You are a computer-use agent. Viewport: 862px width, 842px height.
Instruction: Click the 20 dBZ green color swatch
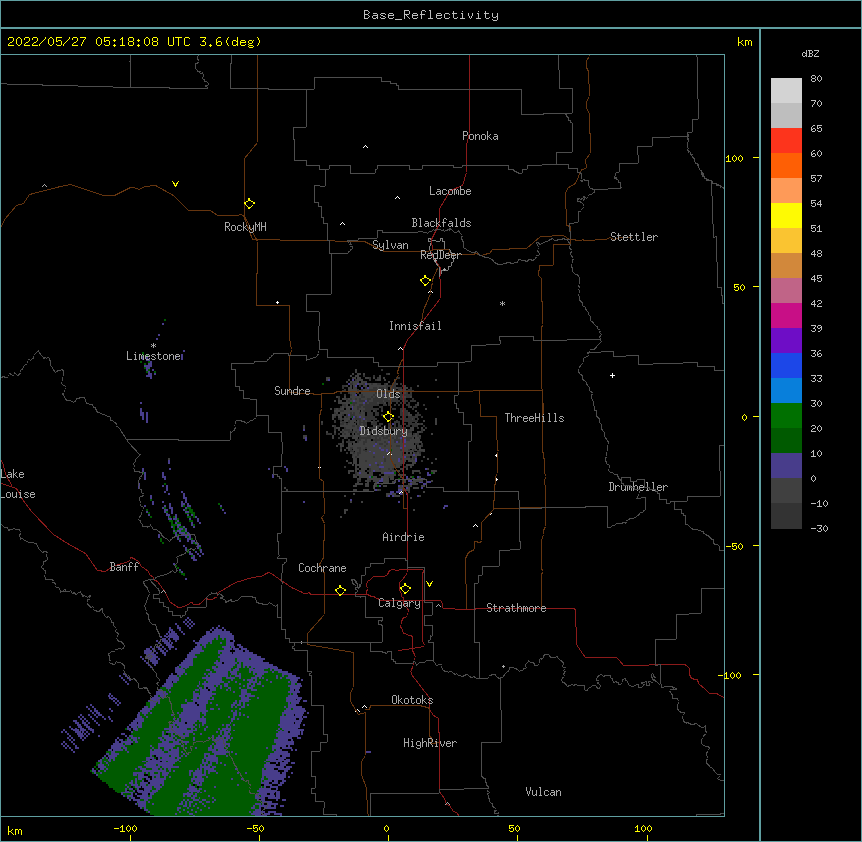pyautogui.click(x=786, y=416)
